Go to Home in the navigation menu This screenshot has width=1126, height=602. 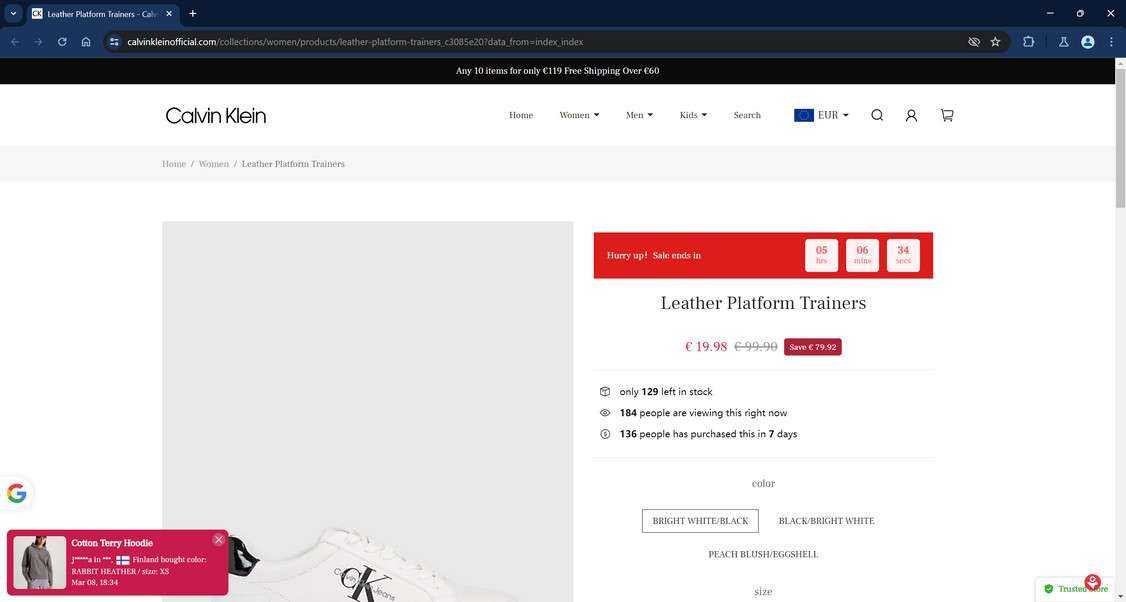pos(521,115)
